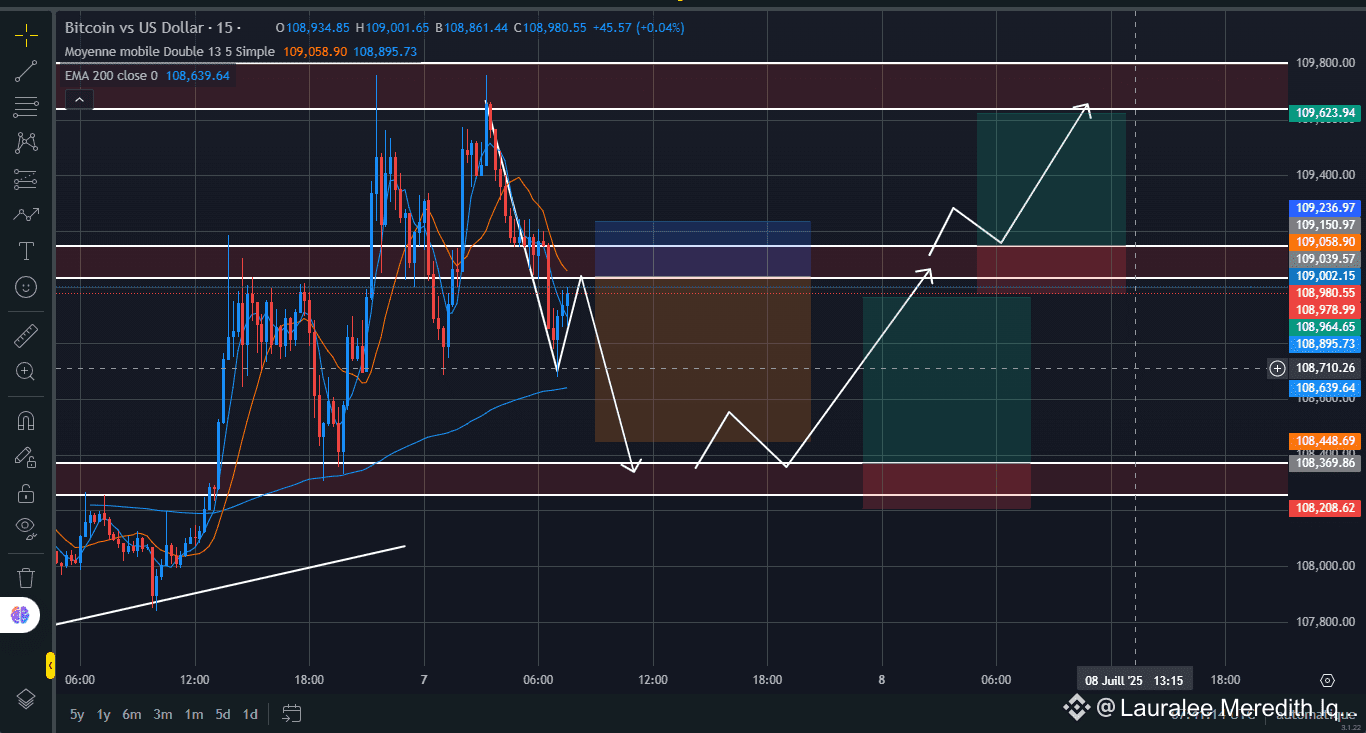Activate the zoom in tool
The width and height of the screenshot is (1366, 733).
tap(26, 372)
